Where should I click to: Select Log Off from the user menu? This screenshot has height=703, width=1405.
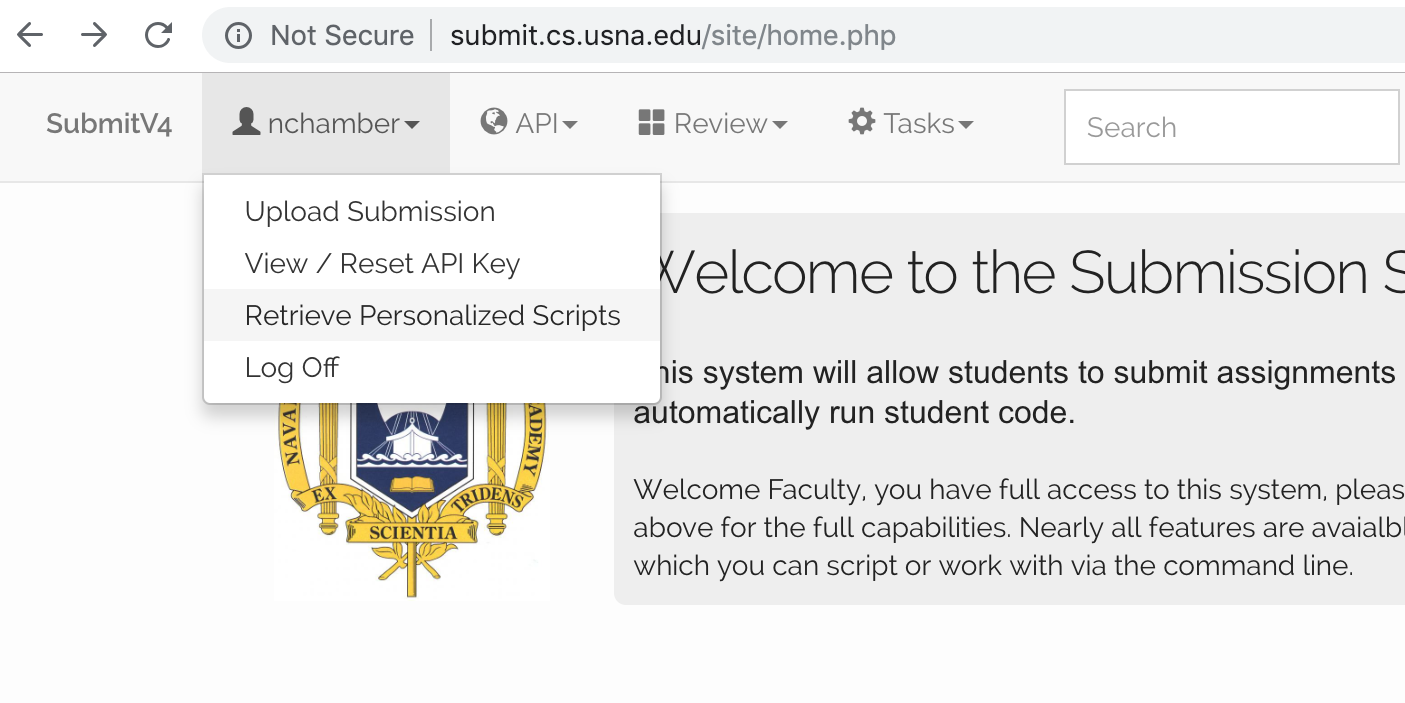coord(291,368)
